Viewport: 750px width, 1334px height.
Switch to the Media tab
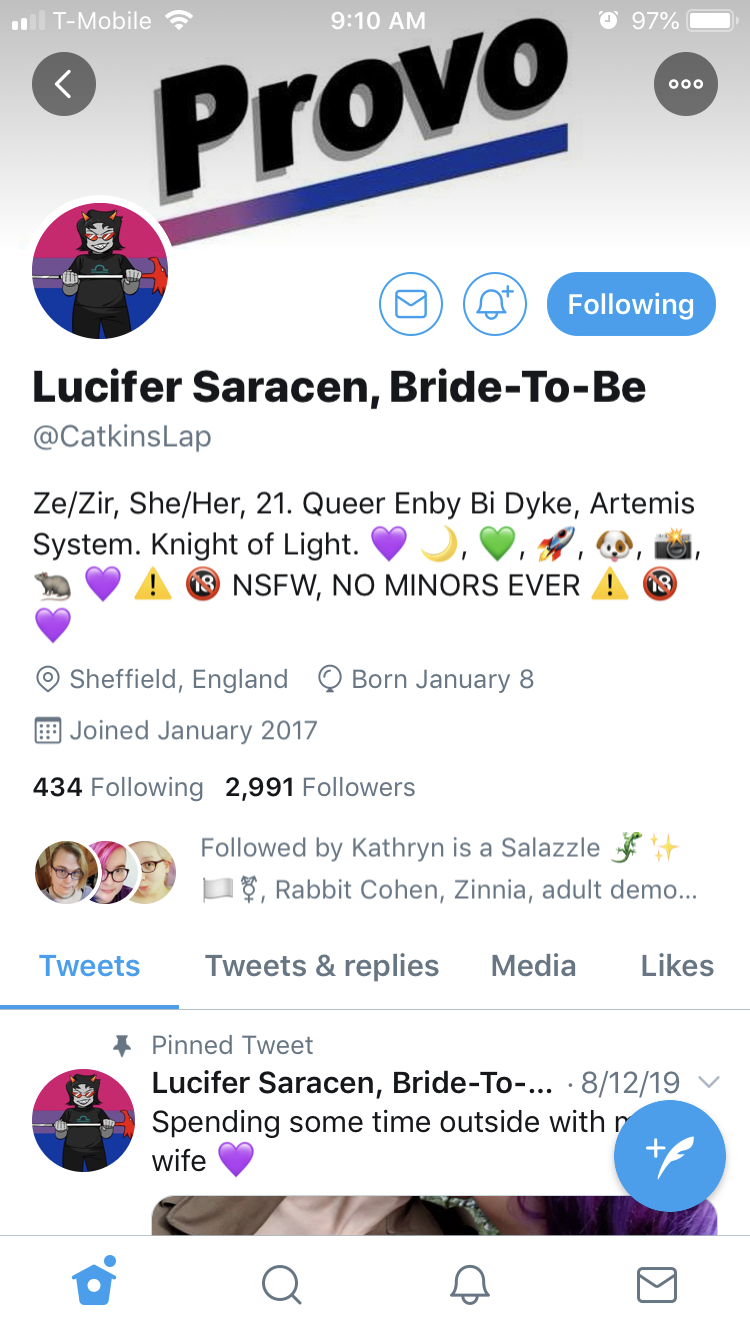533,966
